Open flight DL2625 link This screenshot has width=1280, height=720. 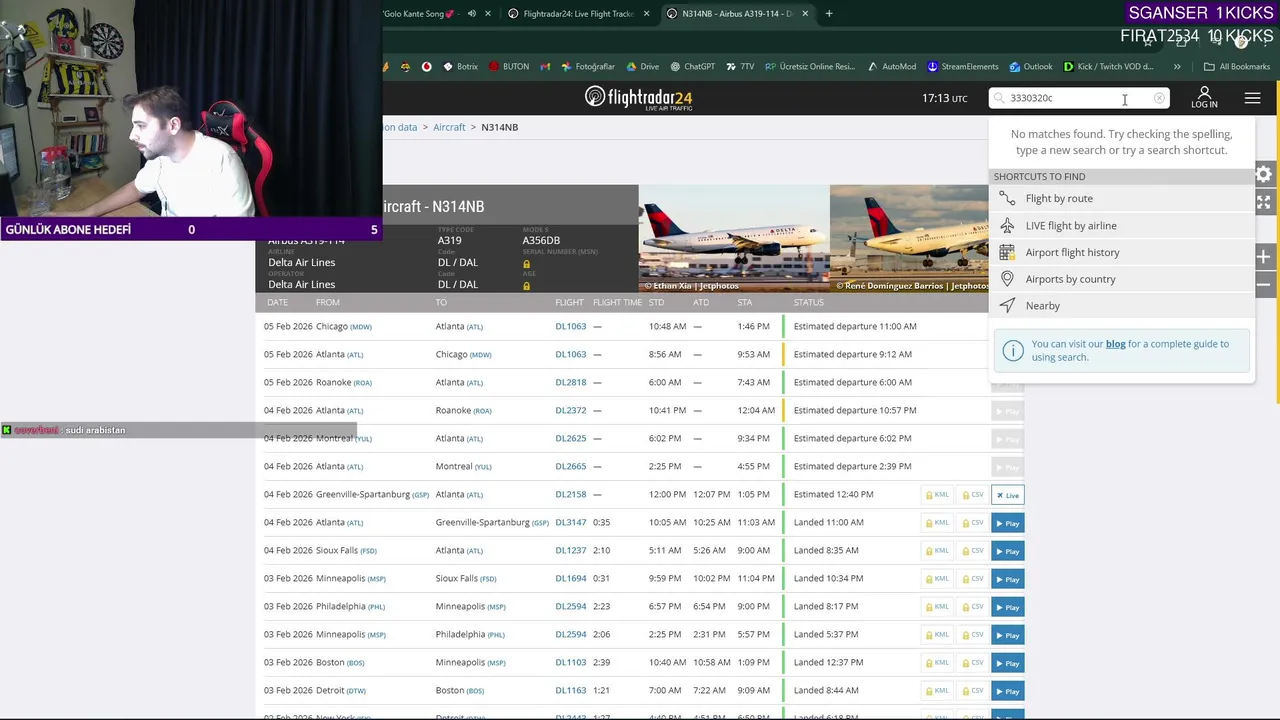(x=570, y=438)
